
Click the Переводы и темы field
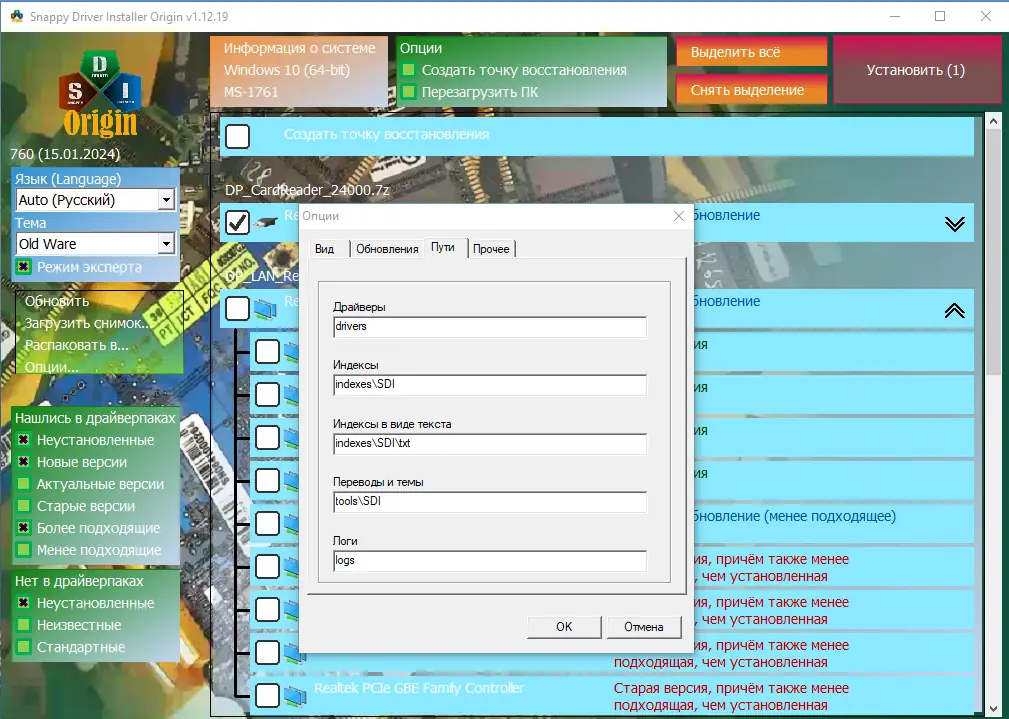click(x=490, y=501)
